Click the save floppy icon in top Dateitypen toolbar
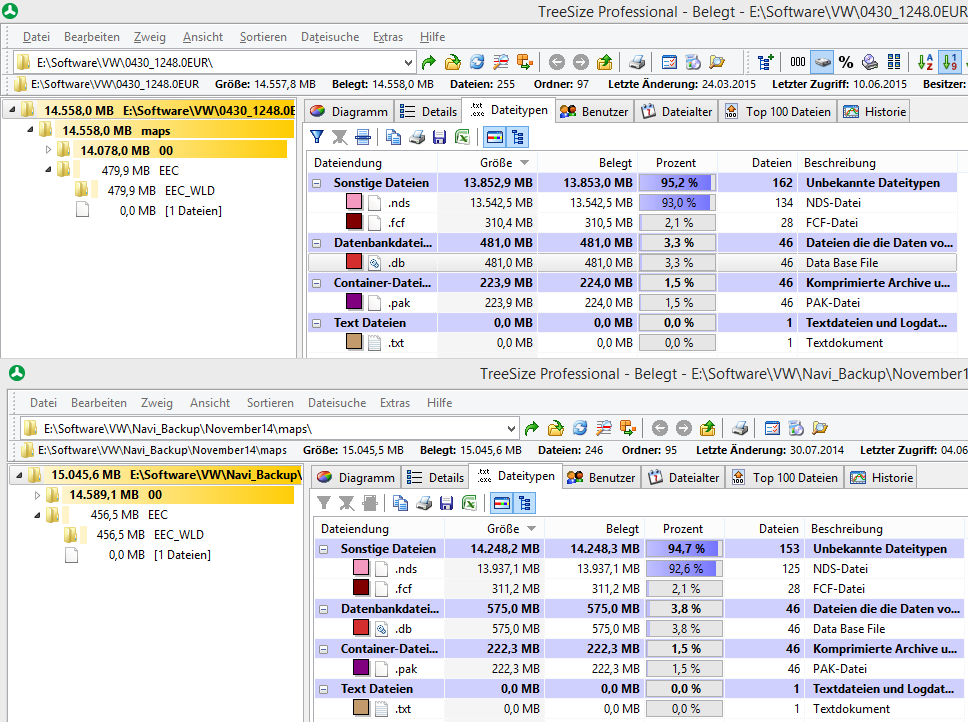The width and height of the screenshot is (968, 722). click(x=439, y=137)
